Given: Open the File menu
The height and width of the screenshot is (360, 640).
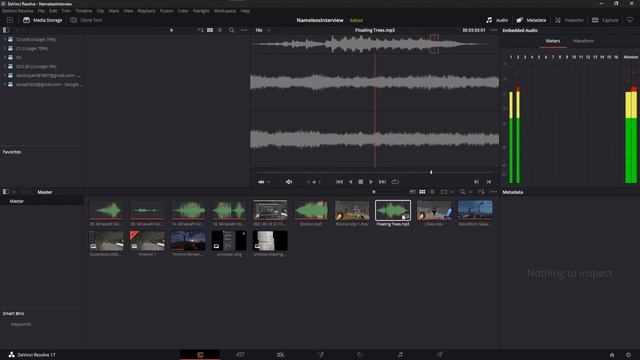Looking at the screenshot, I should pos(41,11).
